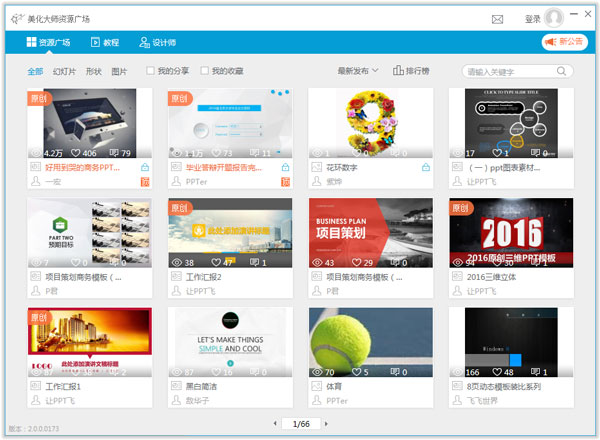600x440 pixels.
Task: Filter by 形状 category
Action: 94,72
